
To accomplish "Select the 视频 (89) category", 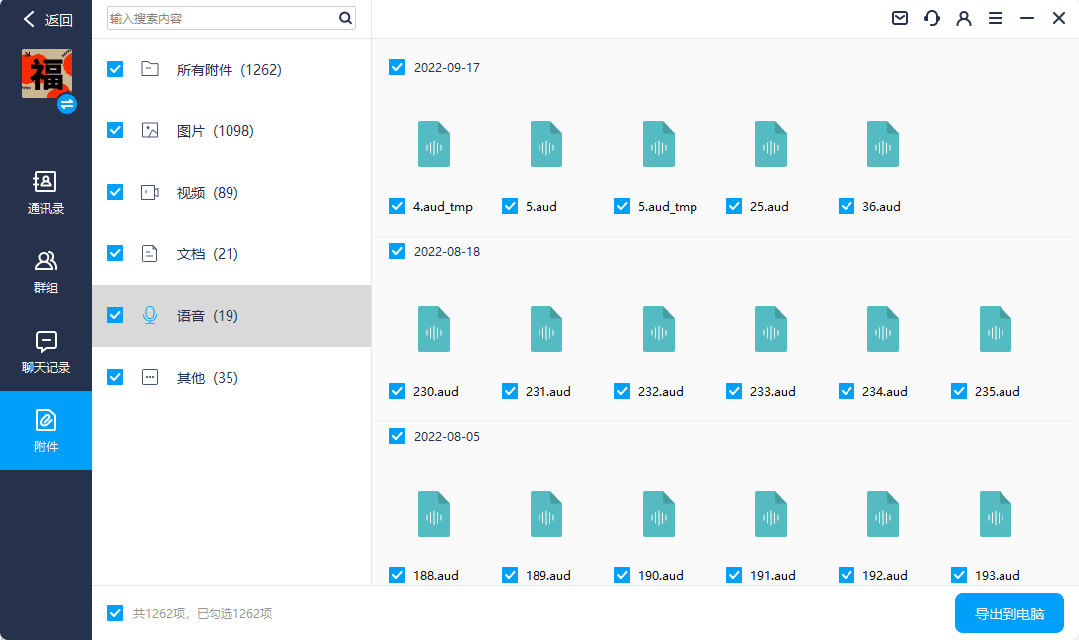I will (206, 193).
